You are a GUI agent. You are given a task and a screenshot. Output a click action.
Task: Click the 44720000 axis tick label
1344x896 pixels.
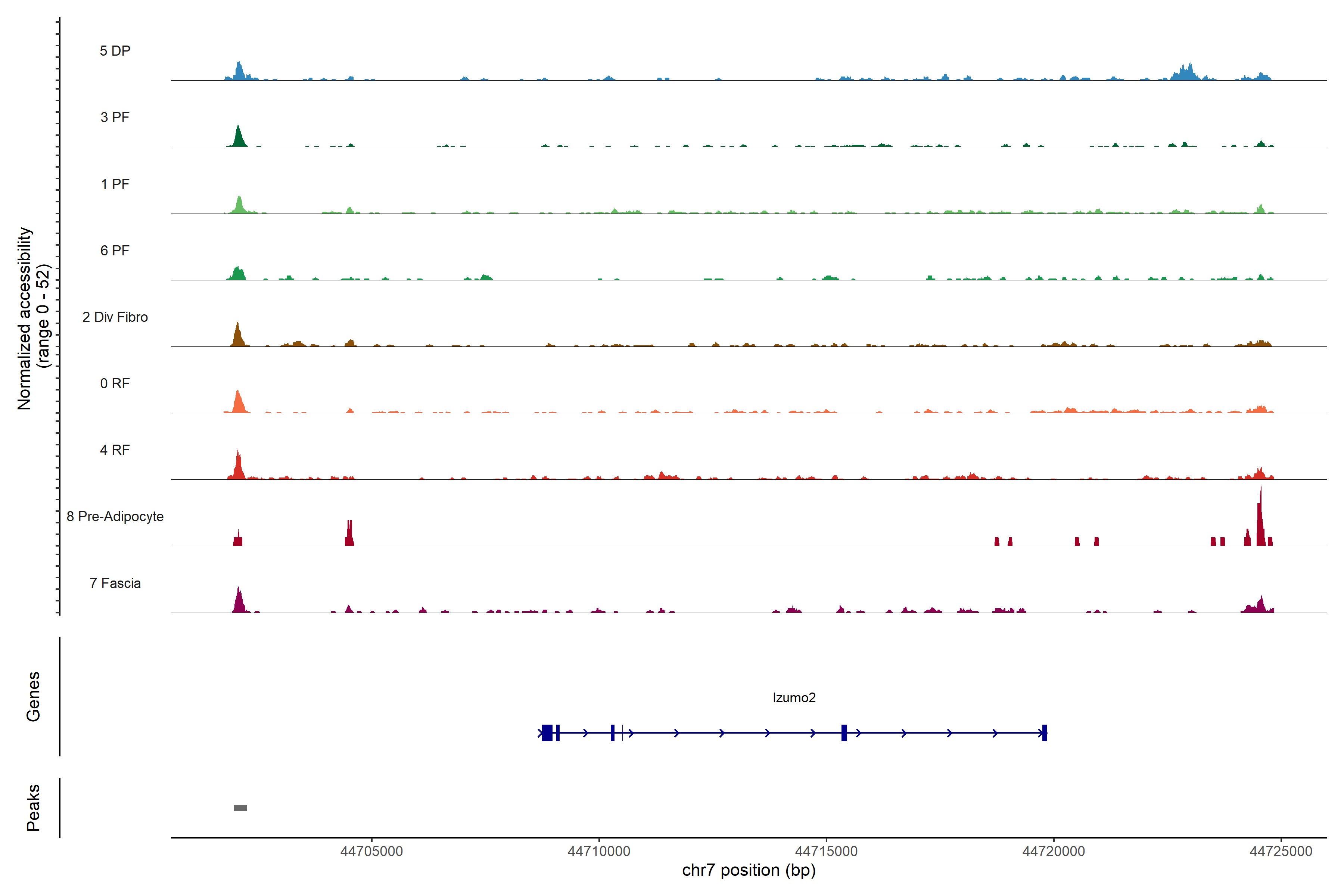coord(1053,852)
